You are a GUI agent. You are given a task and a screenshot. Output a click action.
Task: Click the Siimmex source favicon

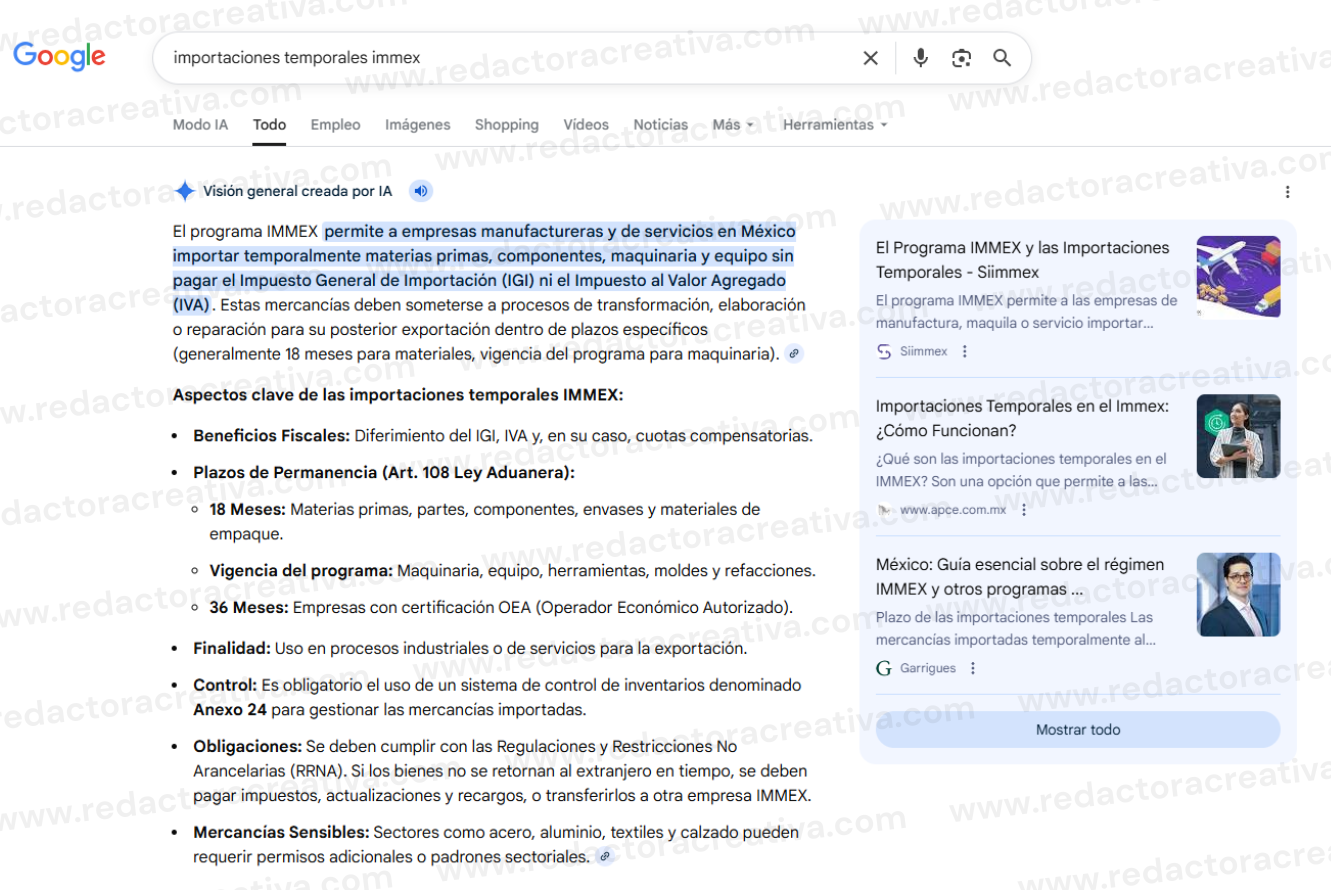coord(884,351)
